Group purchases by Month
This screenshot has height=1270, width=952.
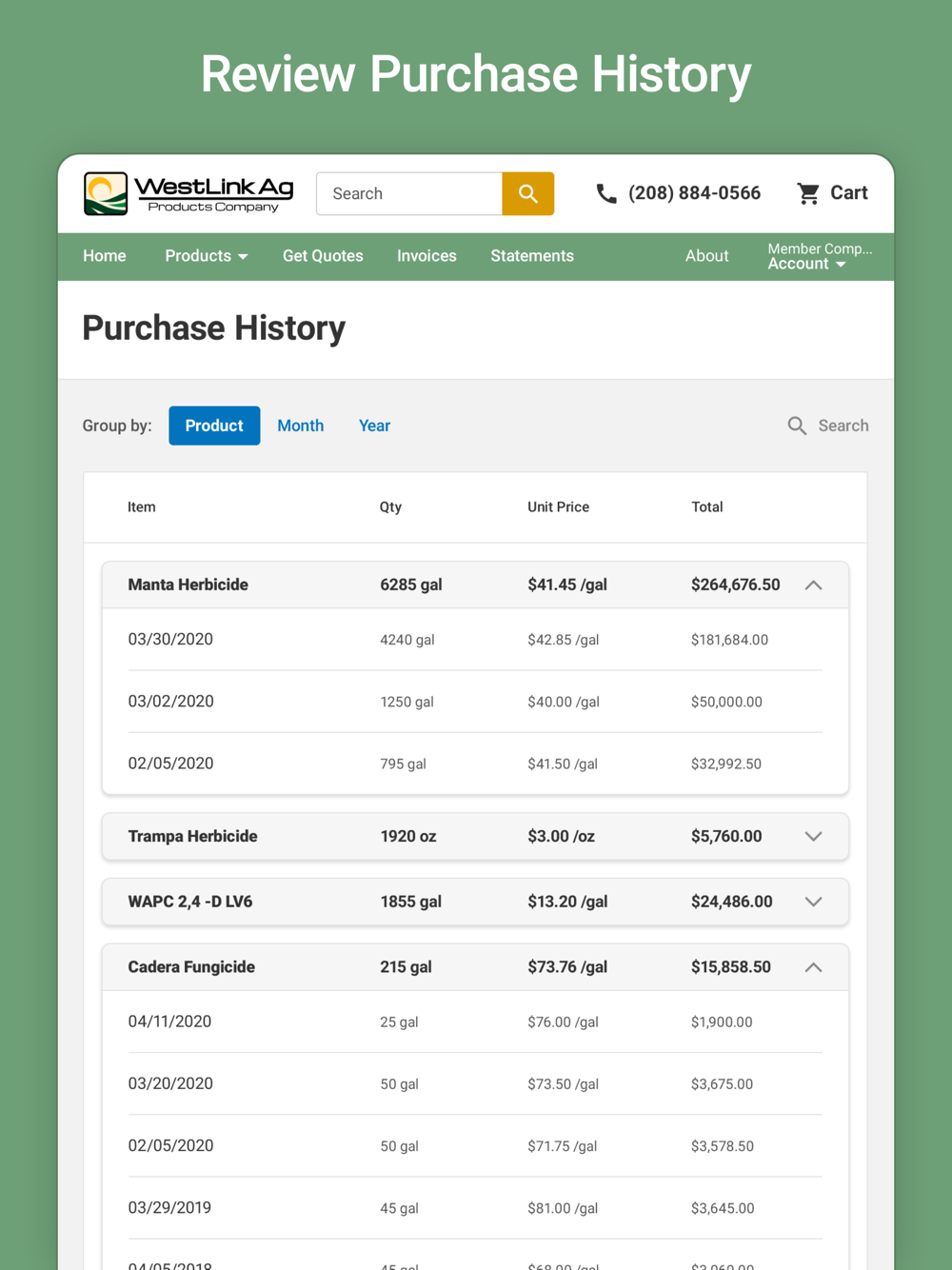pos(301,426)
